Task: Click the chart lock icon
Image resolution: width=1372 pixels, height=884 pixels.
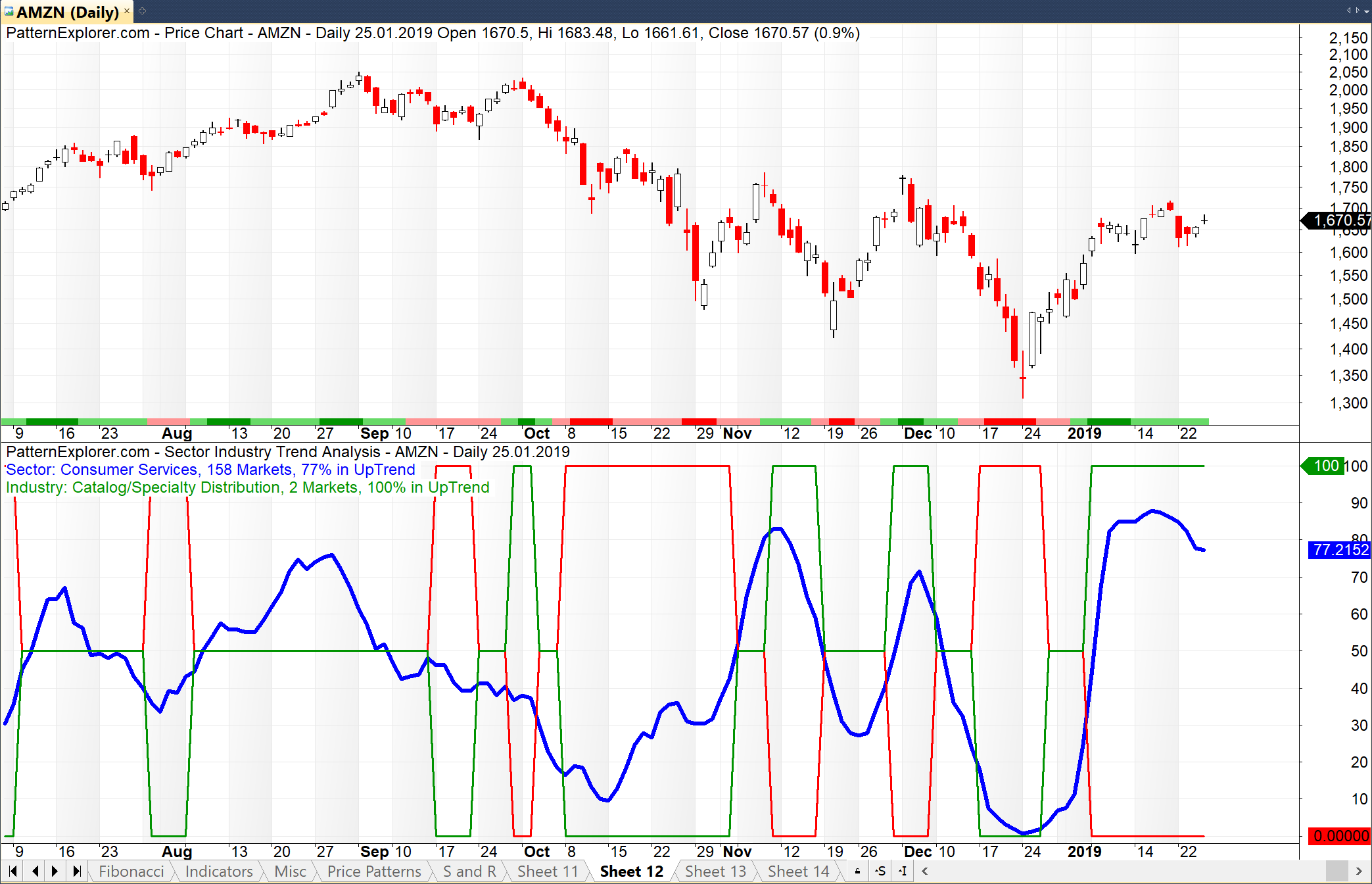Action: point(857,872)
